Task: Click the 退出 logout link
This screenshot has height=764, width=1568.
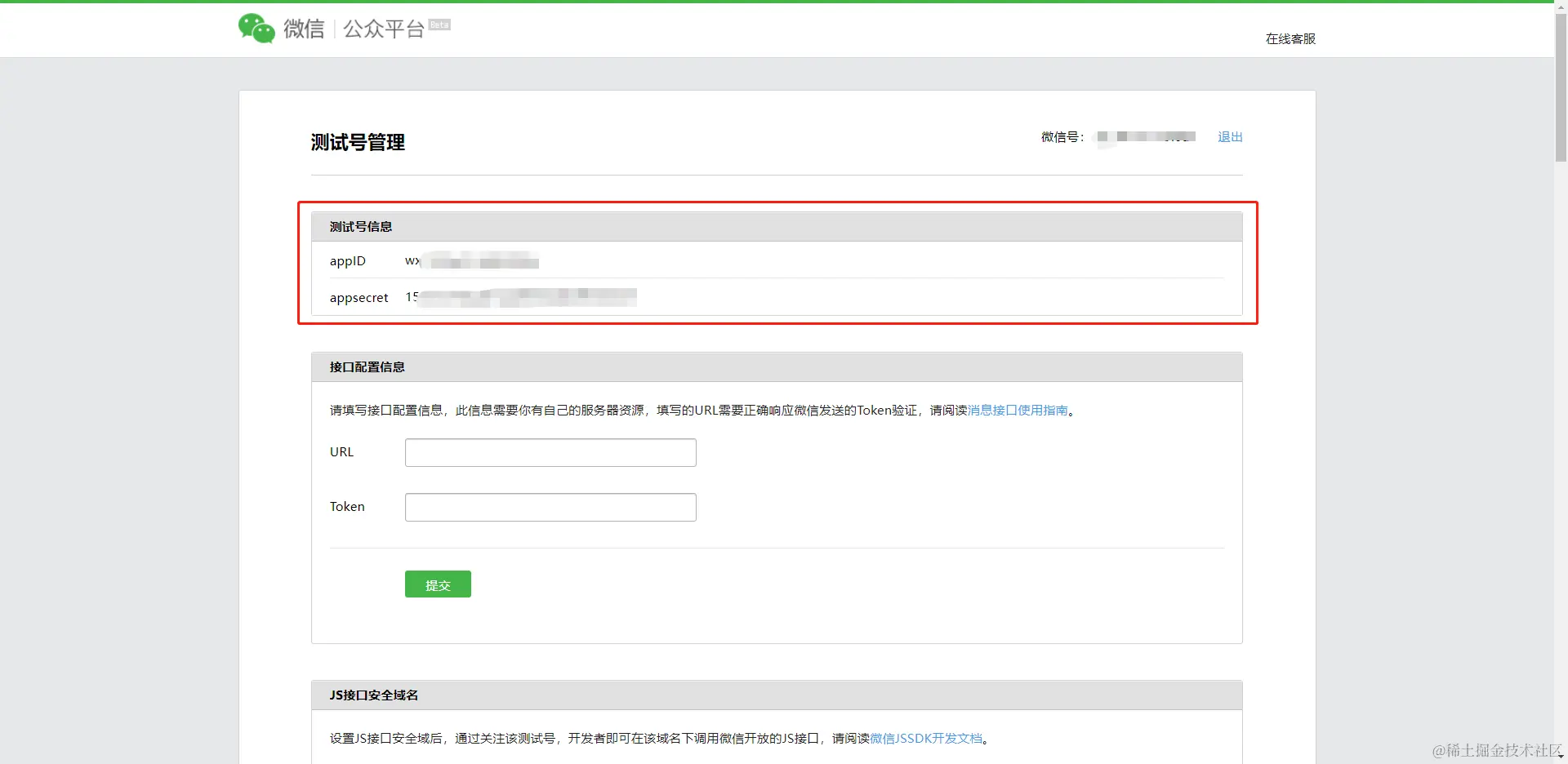Action: [1229, 137]
